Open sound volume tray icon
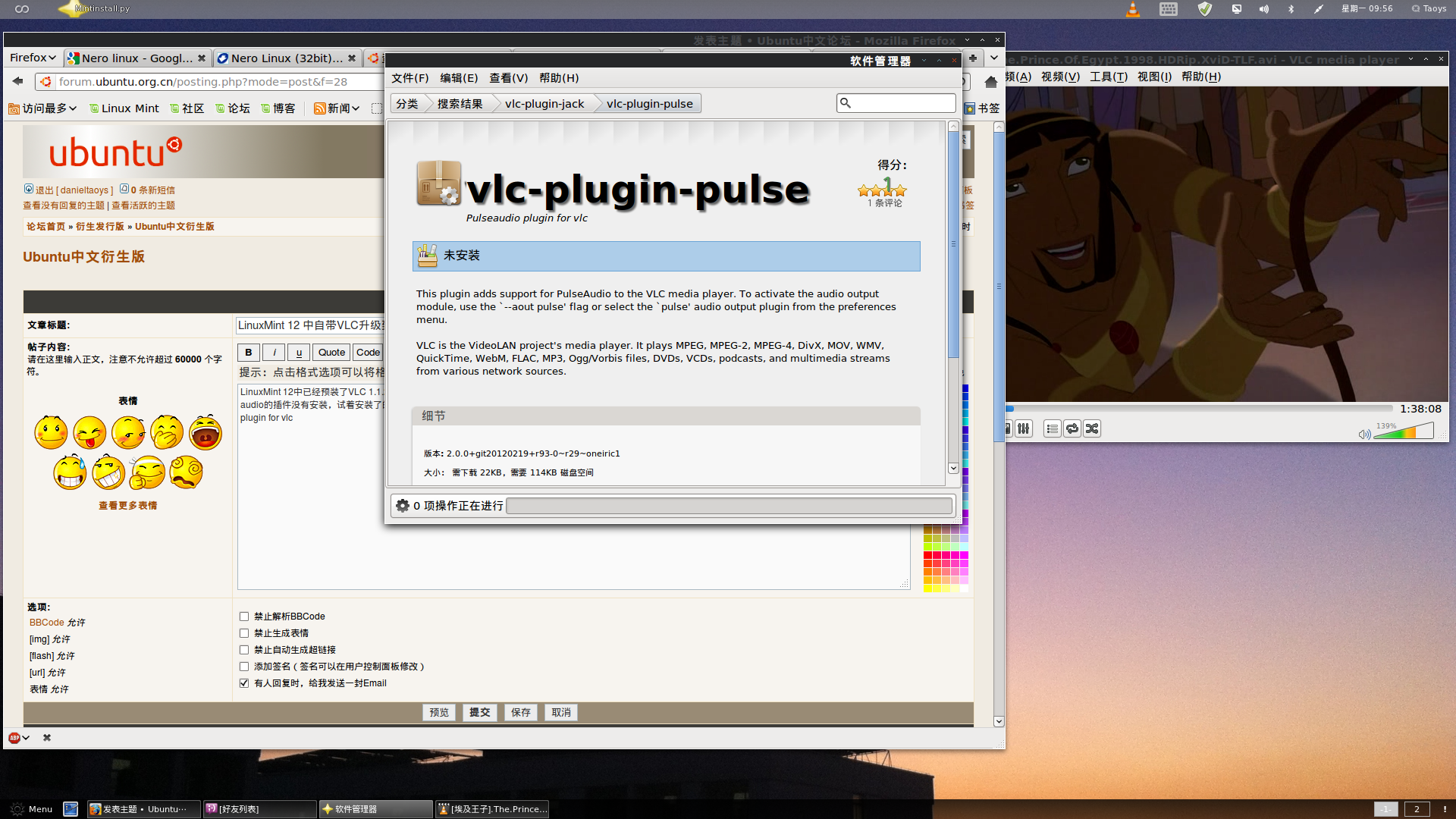Viewport: 1456px width, 819px height. 1264,9
